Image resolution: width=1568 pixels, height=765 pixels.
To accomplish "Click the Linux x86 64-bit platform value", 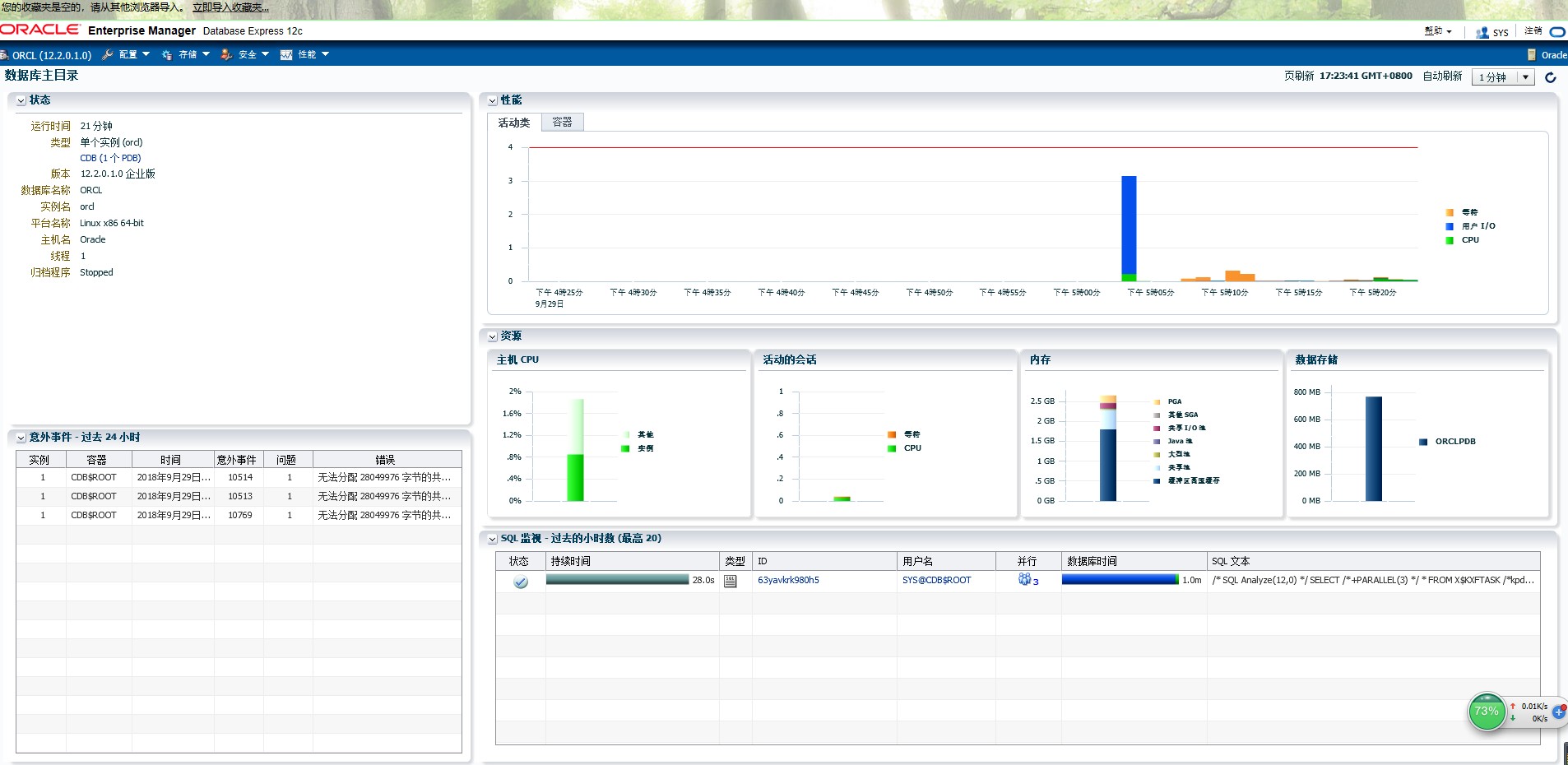I will pyautogui.click(x=112, y=223).
